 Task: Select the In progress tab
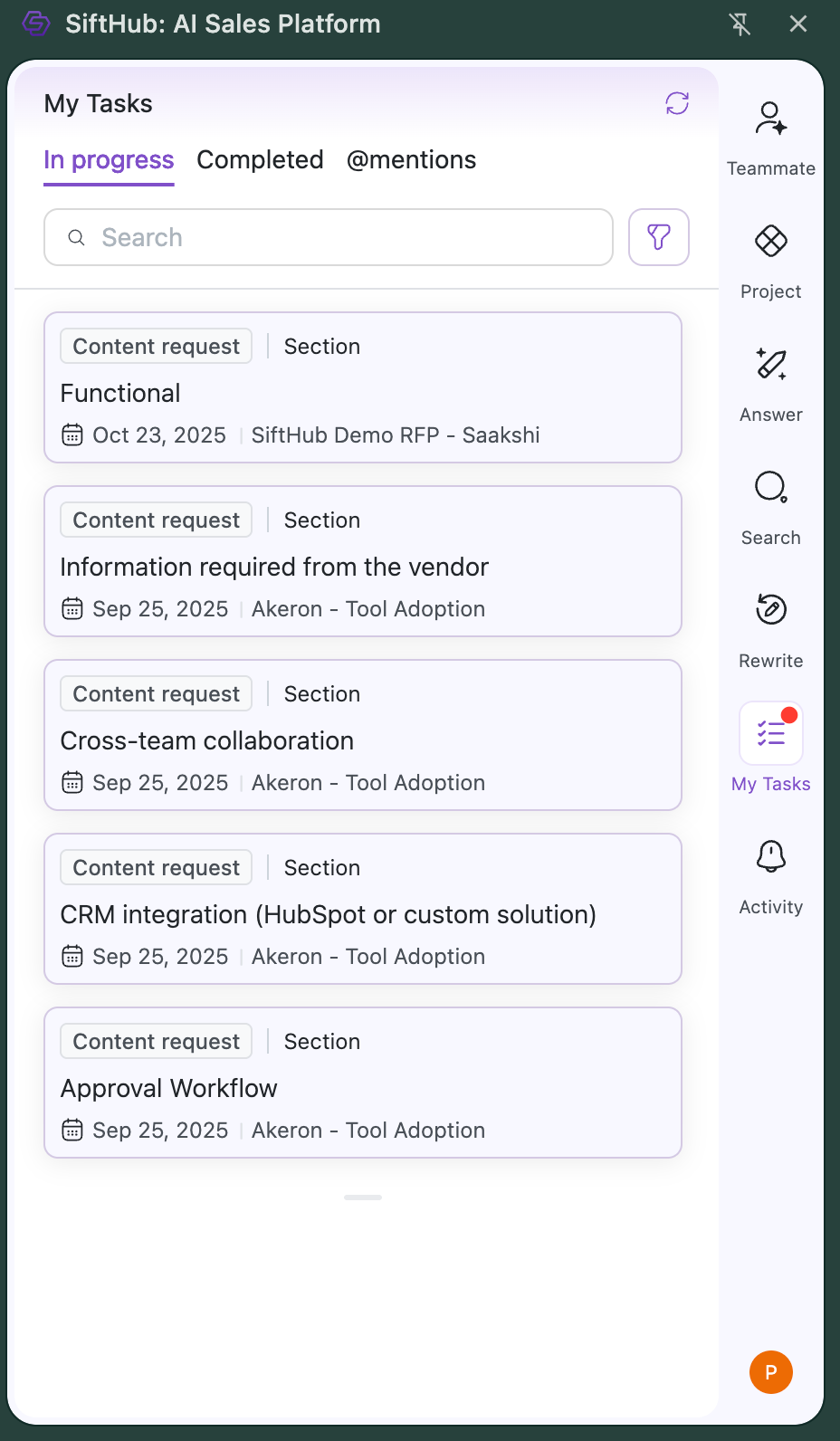tap(109, 160)
